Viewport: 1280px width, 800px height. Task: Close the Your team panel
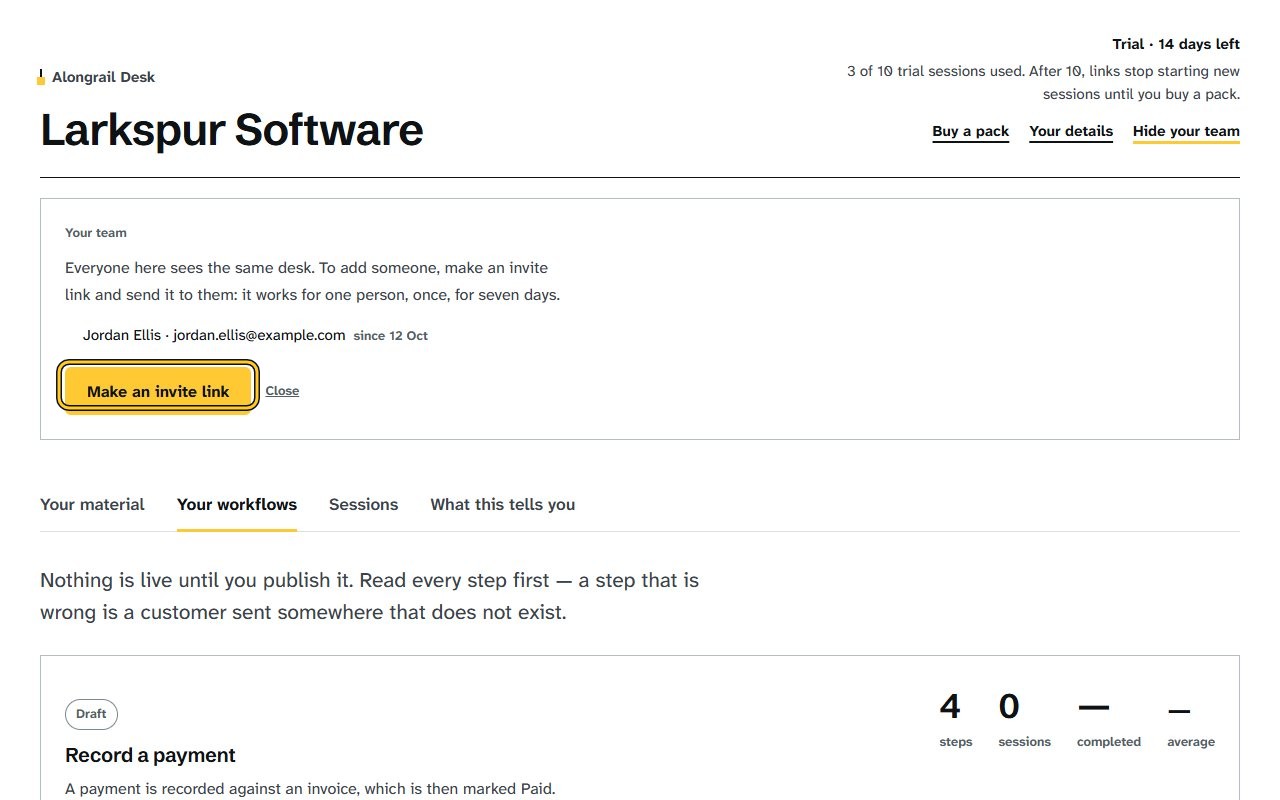(282, 391)
